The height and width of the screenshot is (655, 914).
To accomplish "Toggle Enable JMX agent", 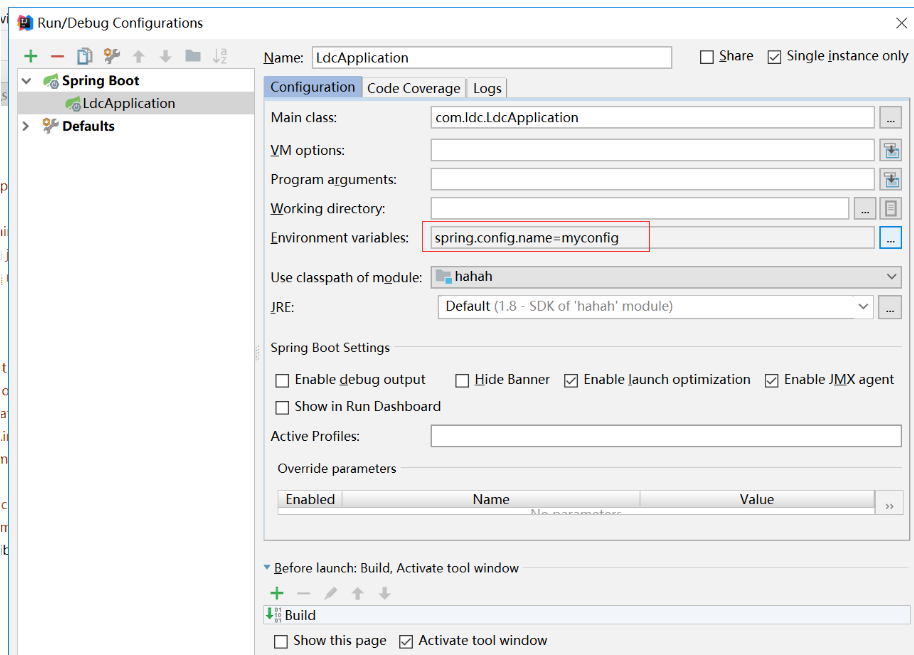I will coord(771,381).
